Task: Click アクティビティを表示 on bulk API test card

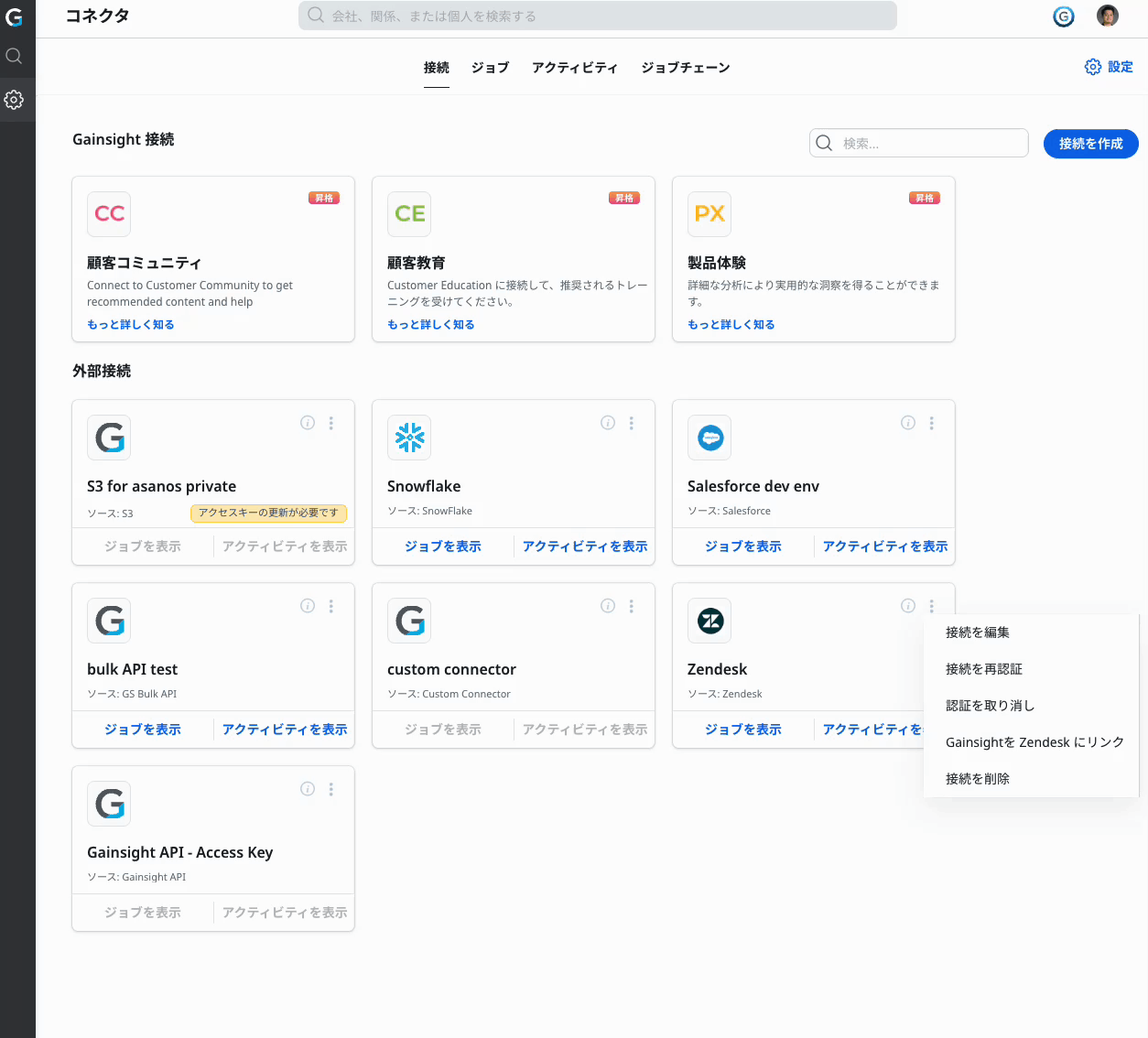Action: point(285,730)
